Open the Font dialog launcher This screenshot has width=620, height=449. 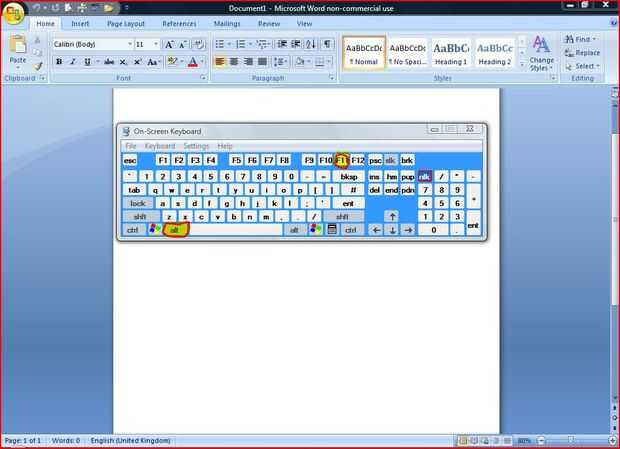coord(203,78)
